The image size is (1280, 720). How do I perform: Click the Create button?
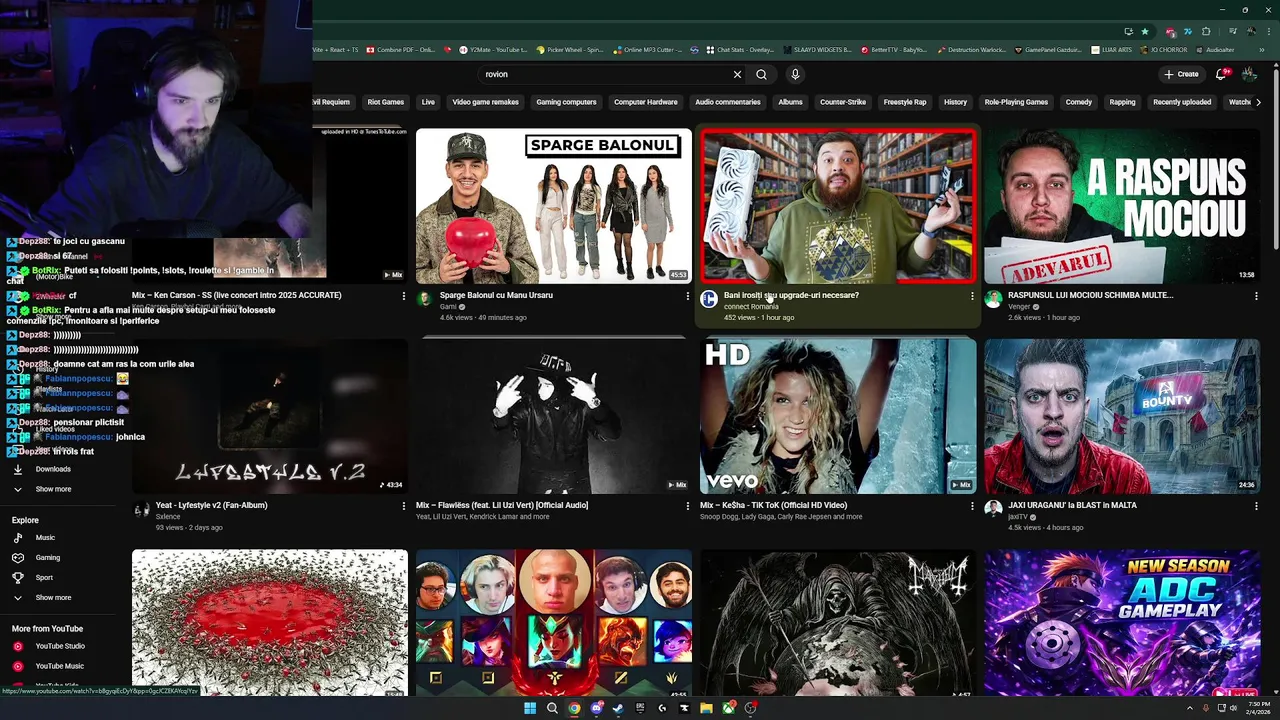click(x=1181, y=74)
